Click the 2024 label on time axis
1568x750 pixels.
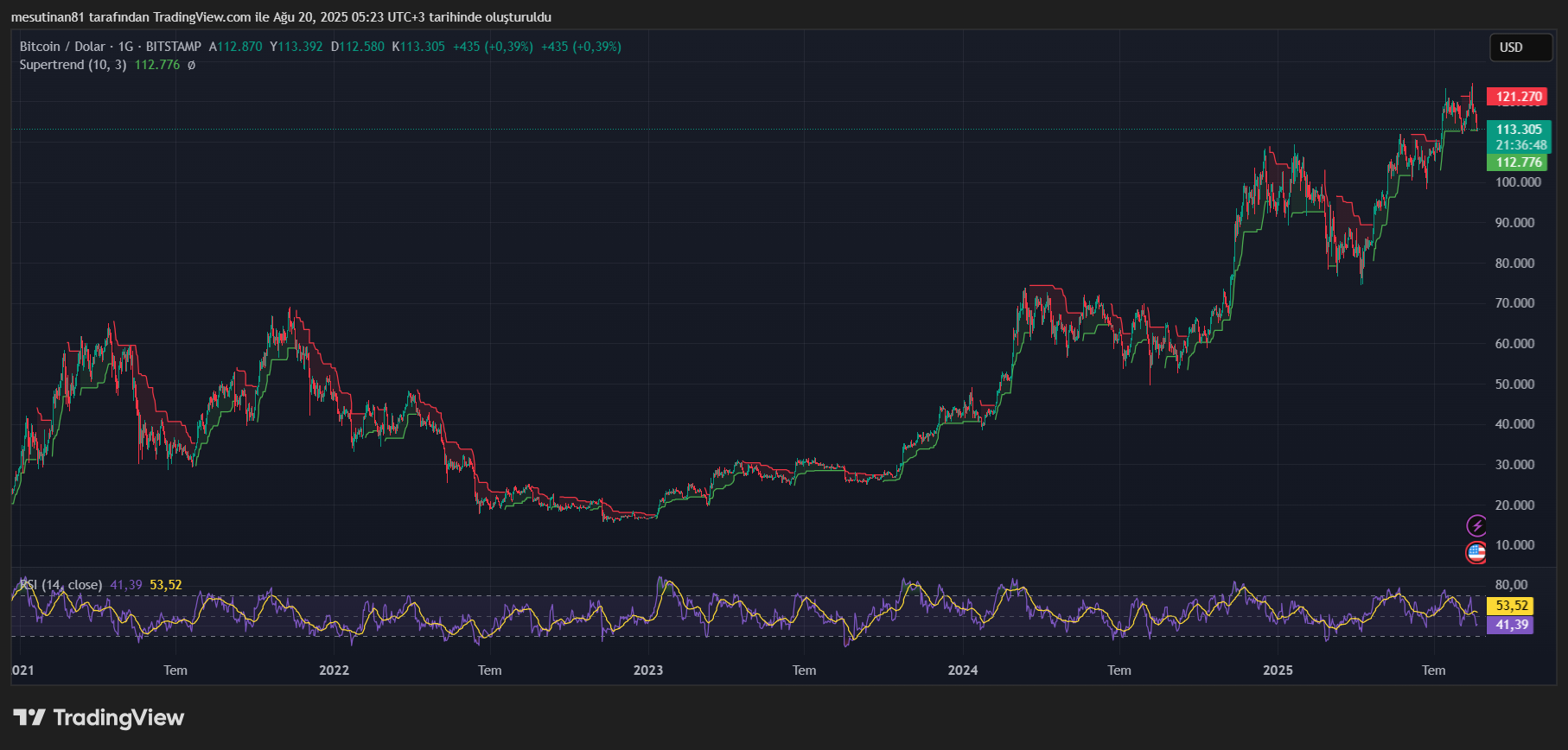963,671
